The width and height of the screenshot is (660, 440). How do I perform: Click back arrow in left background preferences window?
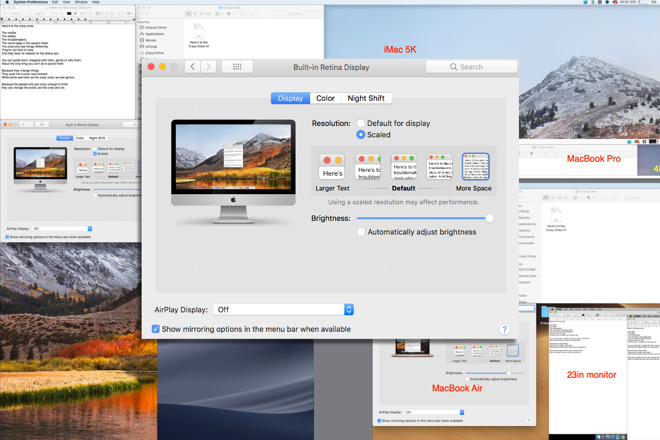click(23, 125)
